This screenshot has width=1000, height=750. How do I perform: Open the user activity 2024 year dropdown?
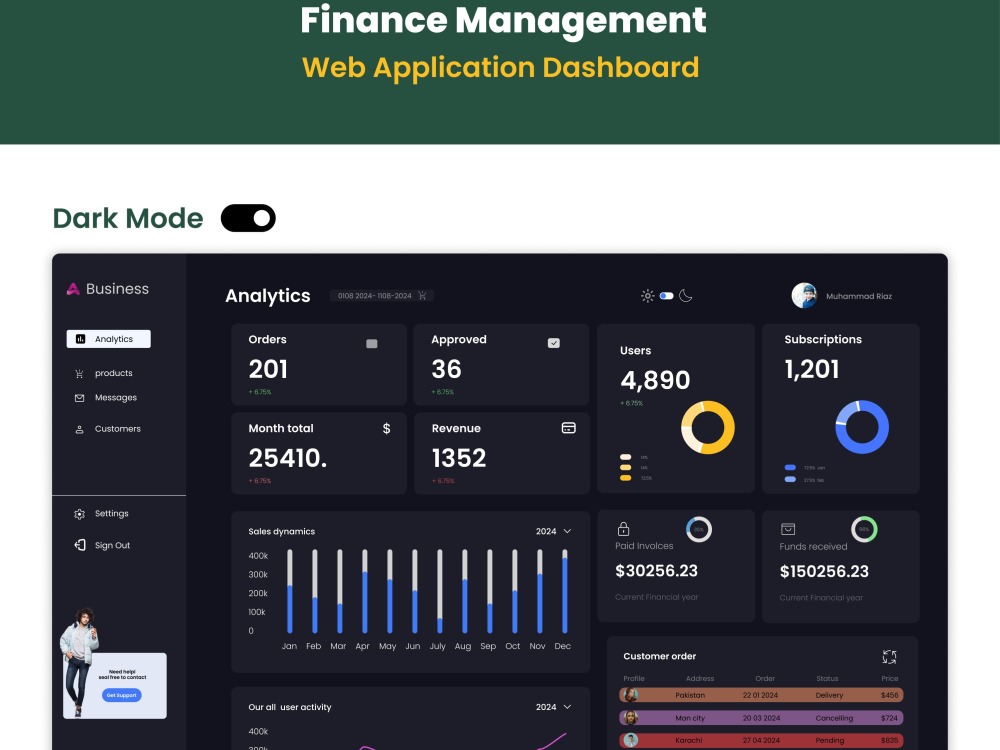point(553,707)
